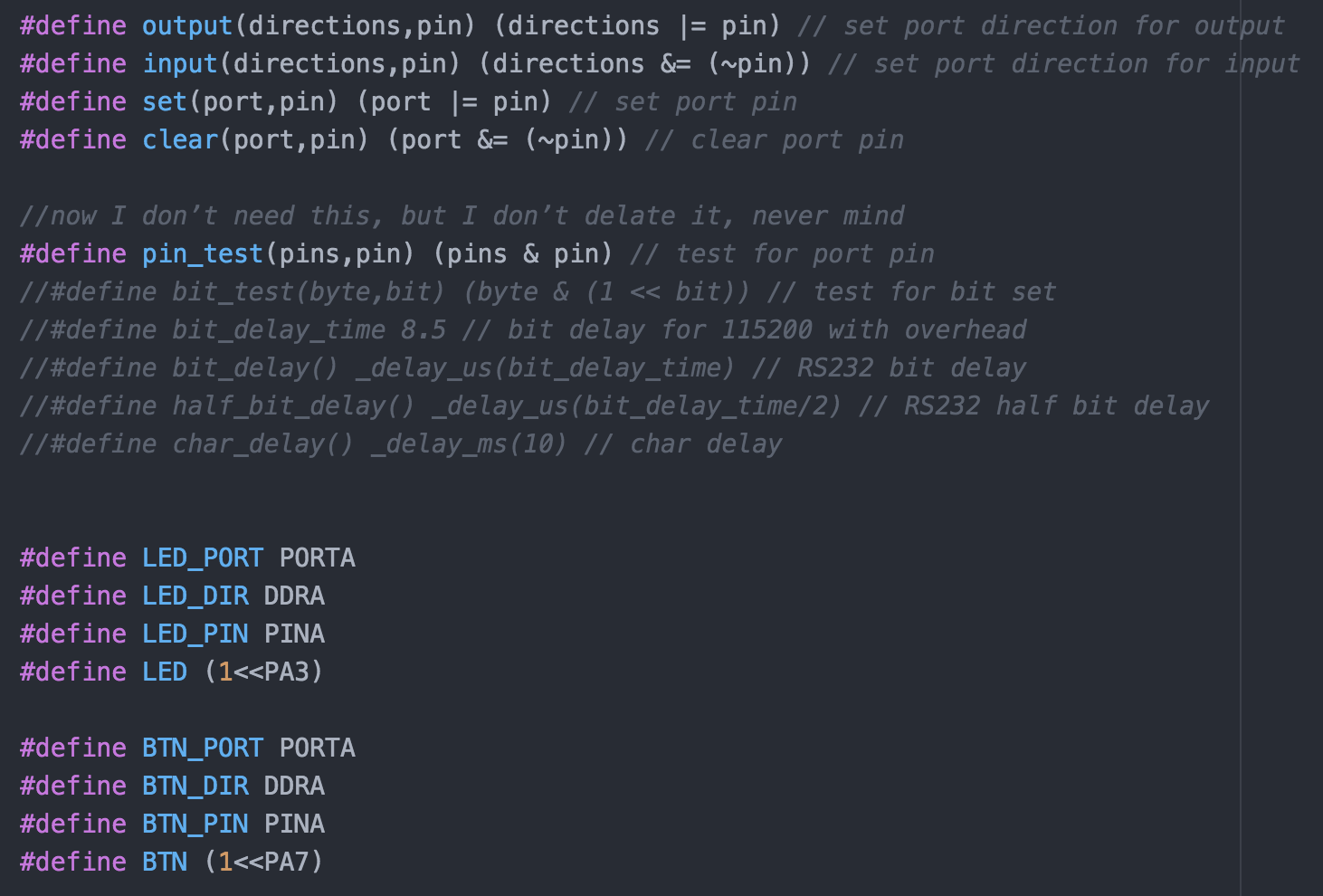The height and width of the screenshot is (896, 1323).
Task: Click the commented bit_test define line
Action: [x=538, y=292]
